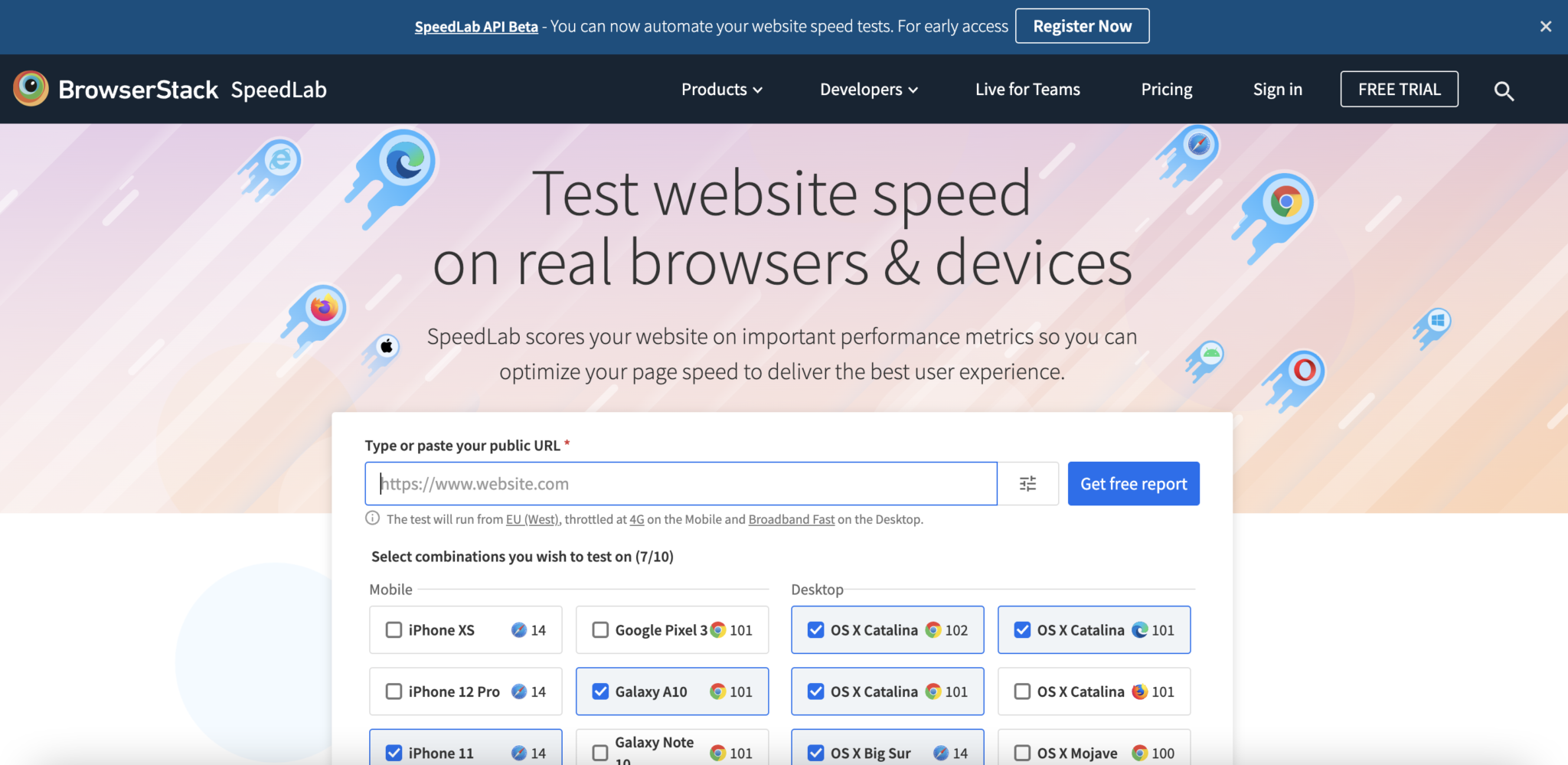Check the iPhone XS checkbox
This screenshot has height=765, width=1568.
394,629
